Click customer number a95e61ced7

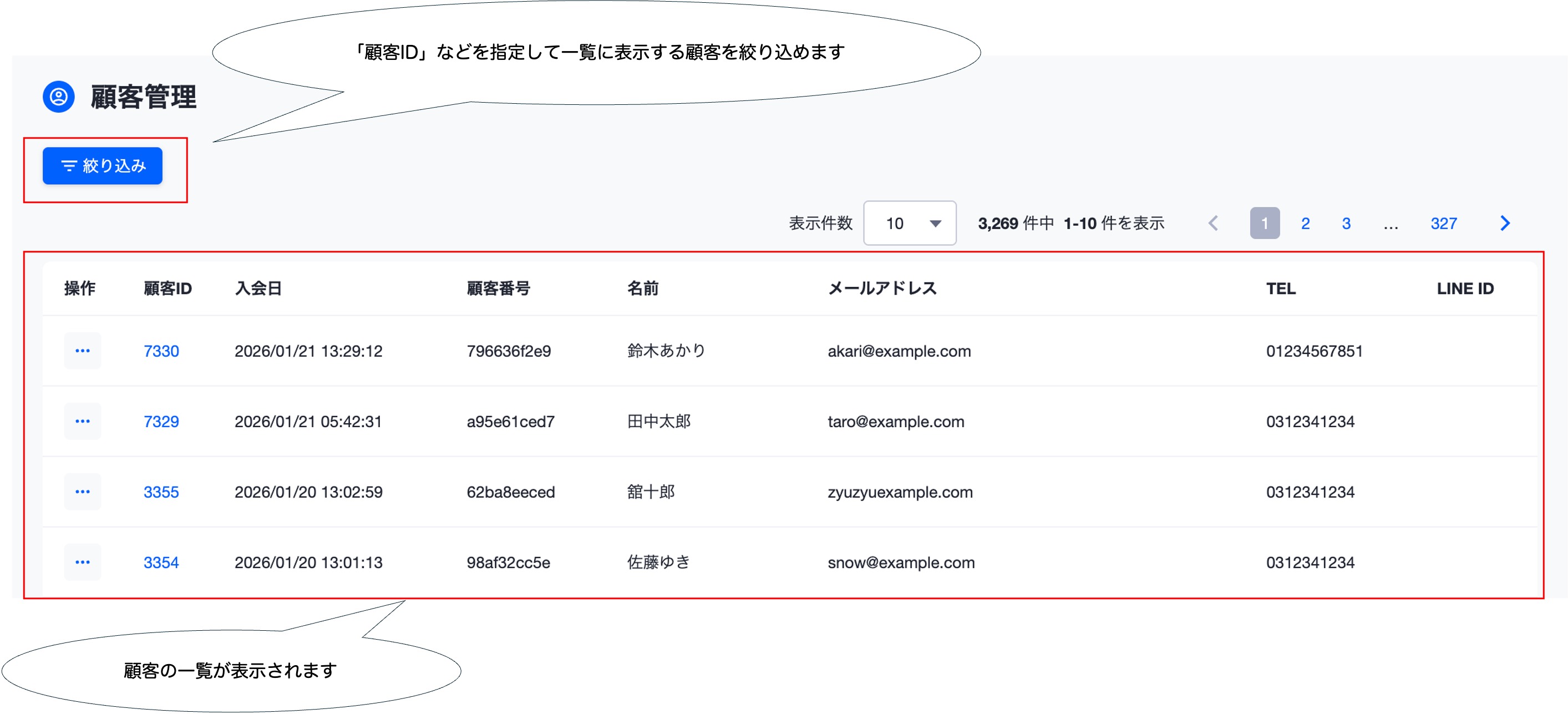click(511, 422)
